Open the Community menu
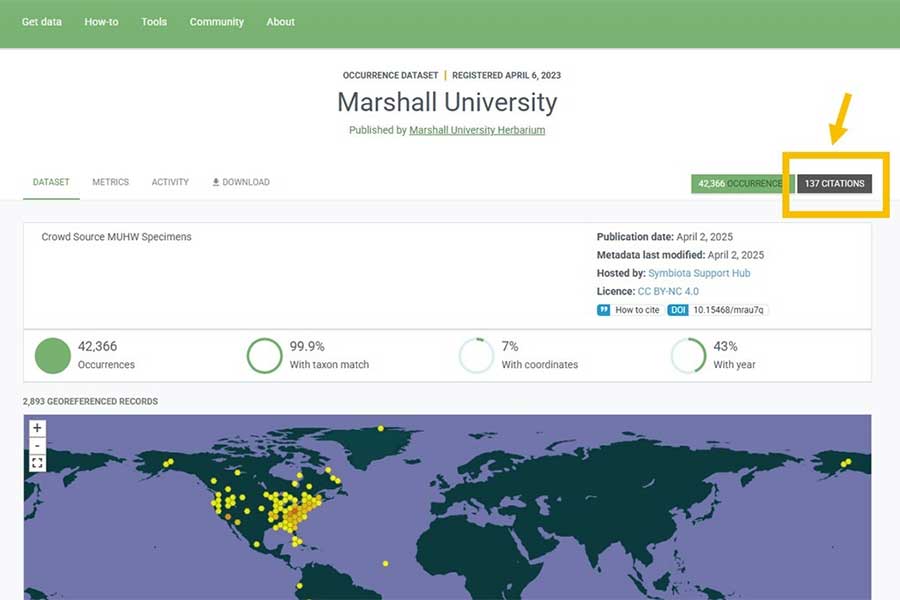Screen dimensions: 900x600 (x=216, y=22)
